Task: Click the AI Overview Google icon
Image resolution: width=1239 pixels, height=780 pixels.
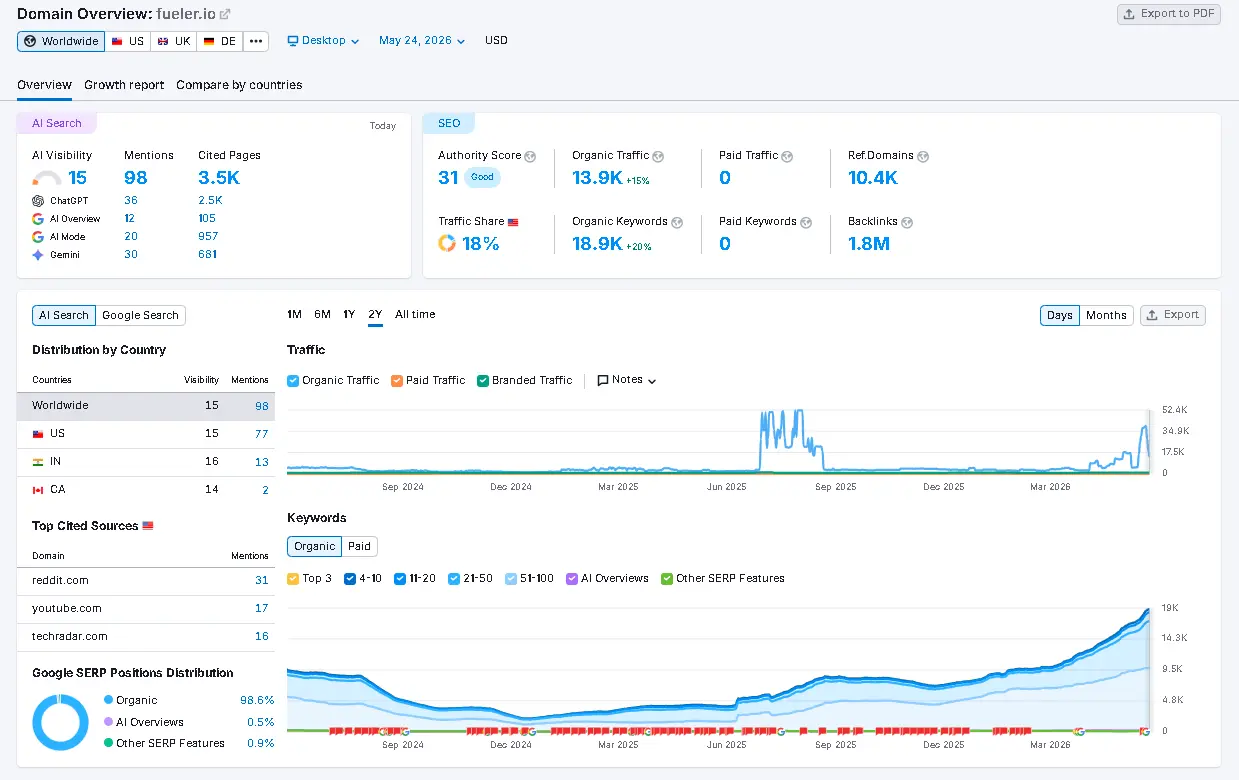Action: click(x=38, y=218)
